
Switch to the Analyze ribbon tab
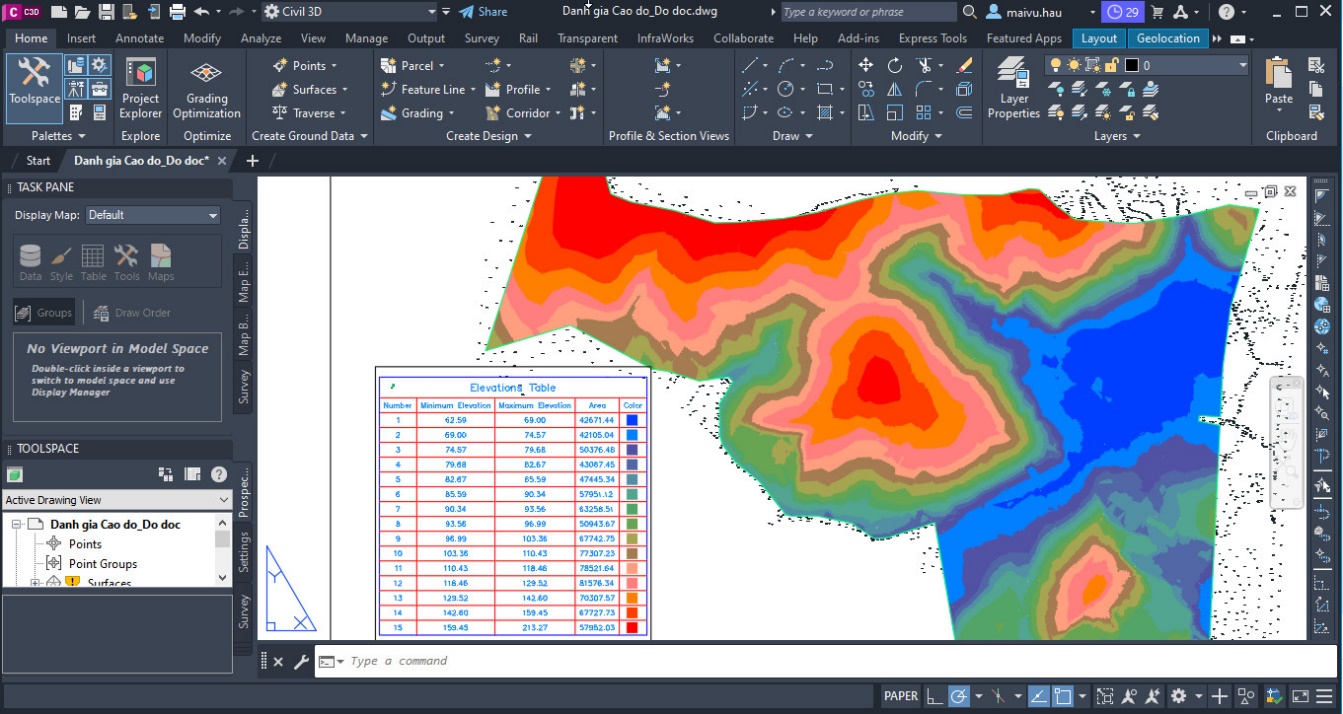(x=261, y=38)
